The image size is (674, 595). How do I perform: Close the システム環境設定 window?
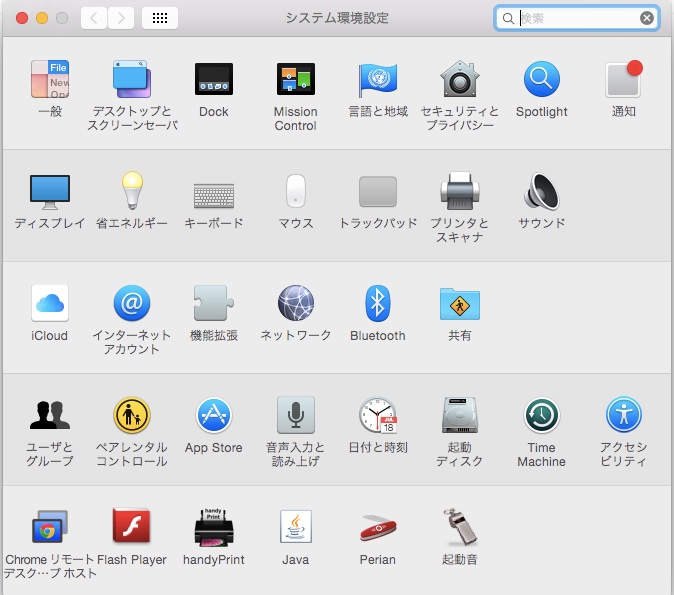click(22, 18)
